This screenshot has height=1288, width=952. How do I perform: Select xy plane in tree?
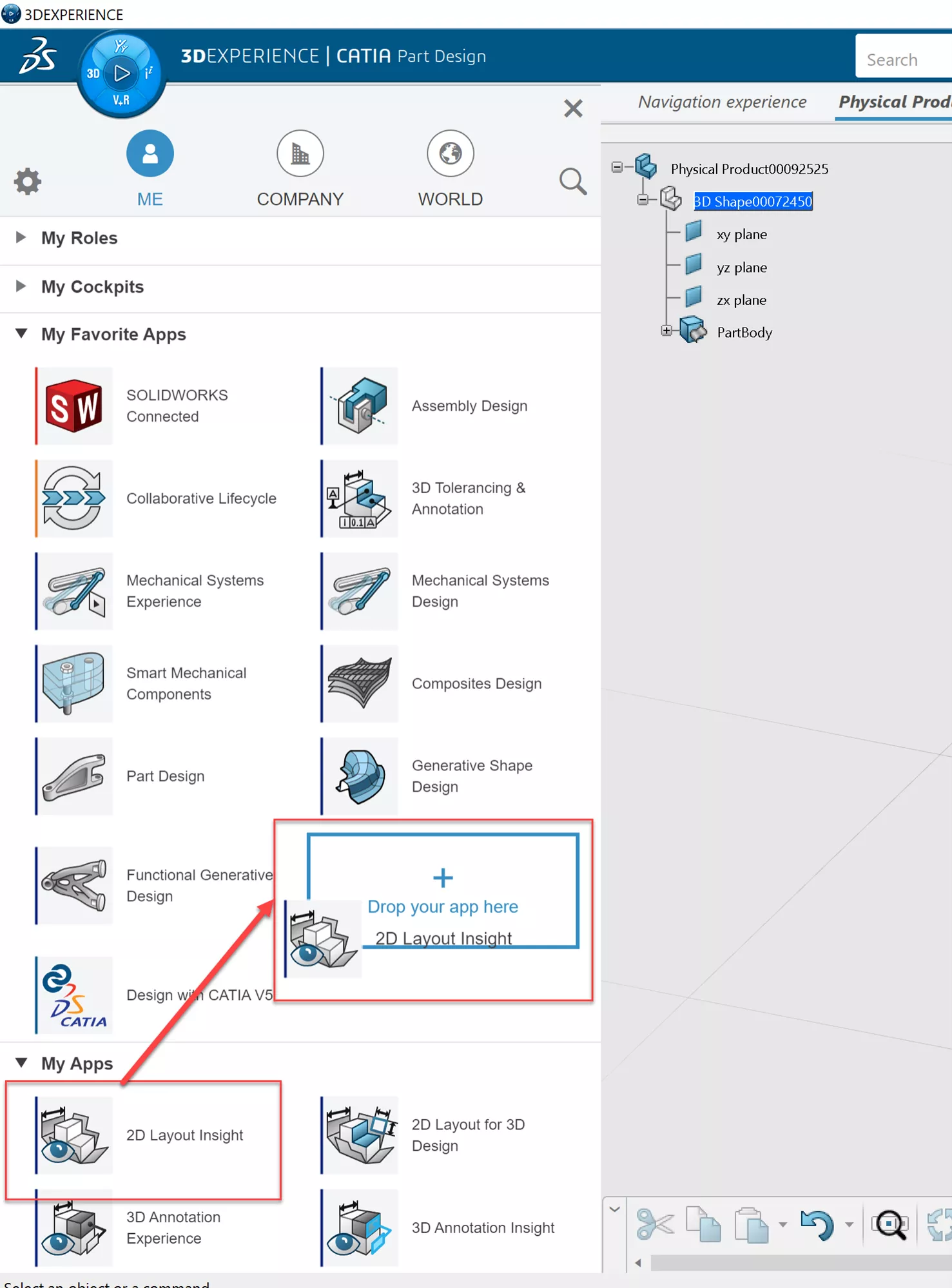741,234
